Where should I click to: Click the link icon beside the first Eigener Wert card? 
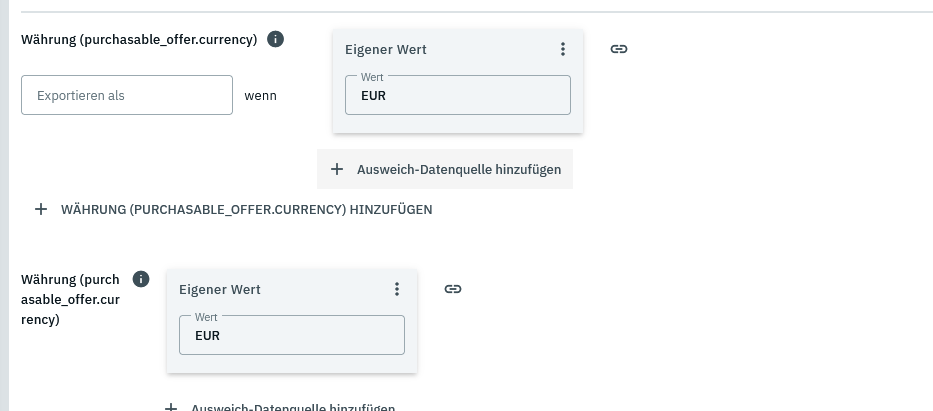[619, 49]
